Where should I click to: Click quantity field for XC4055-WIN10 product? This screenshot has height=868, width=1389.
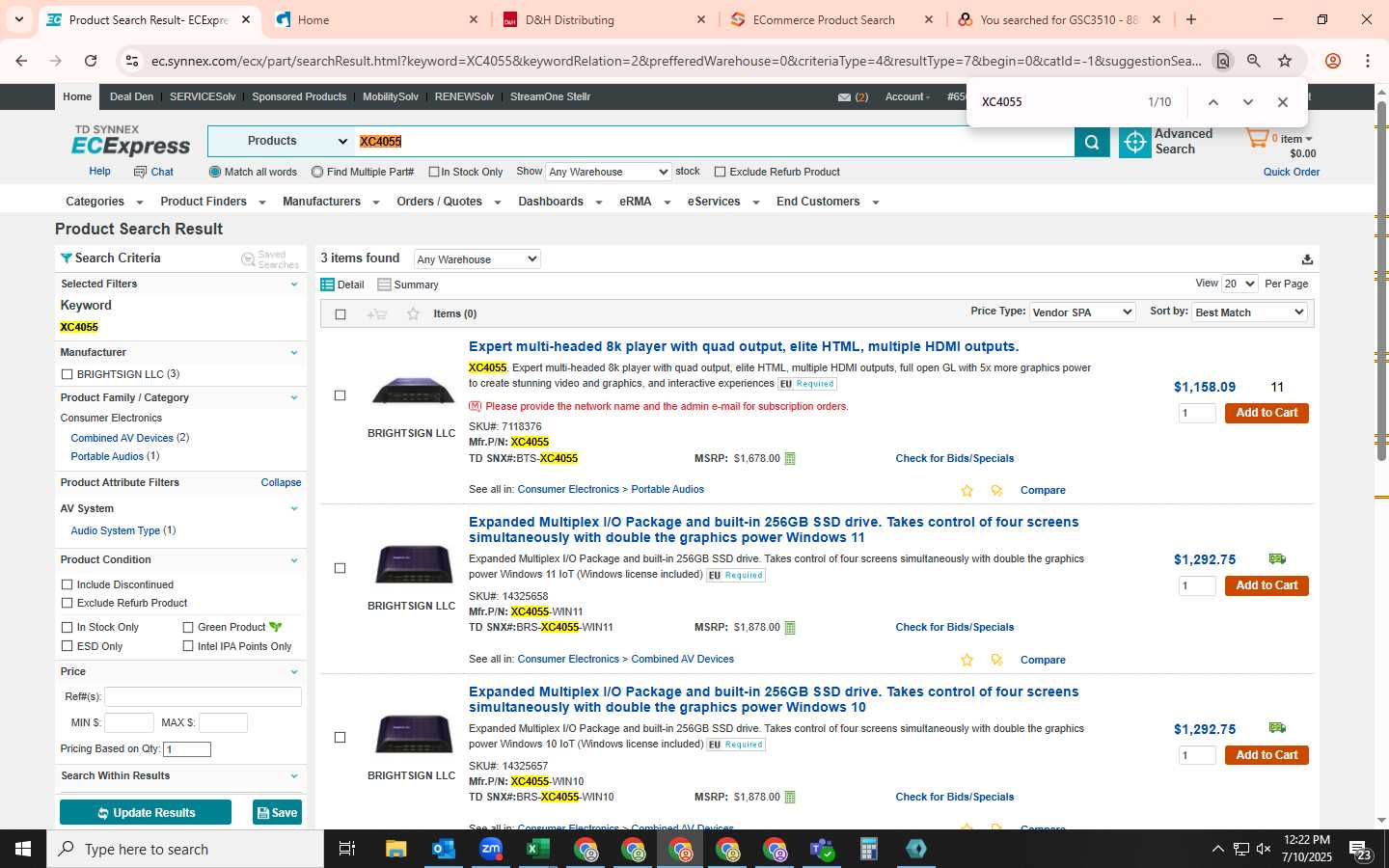[1197, 756]
